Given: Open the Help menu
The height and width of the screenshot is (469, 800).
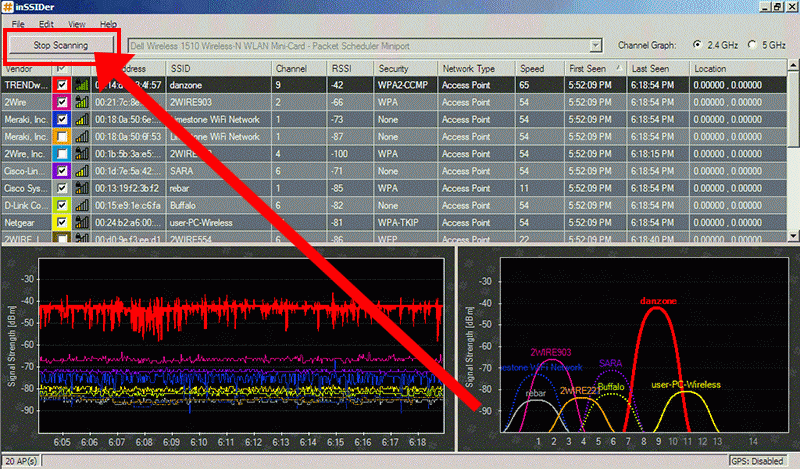Looking at the screenshot, I should point(108,23).
